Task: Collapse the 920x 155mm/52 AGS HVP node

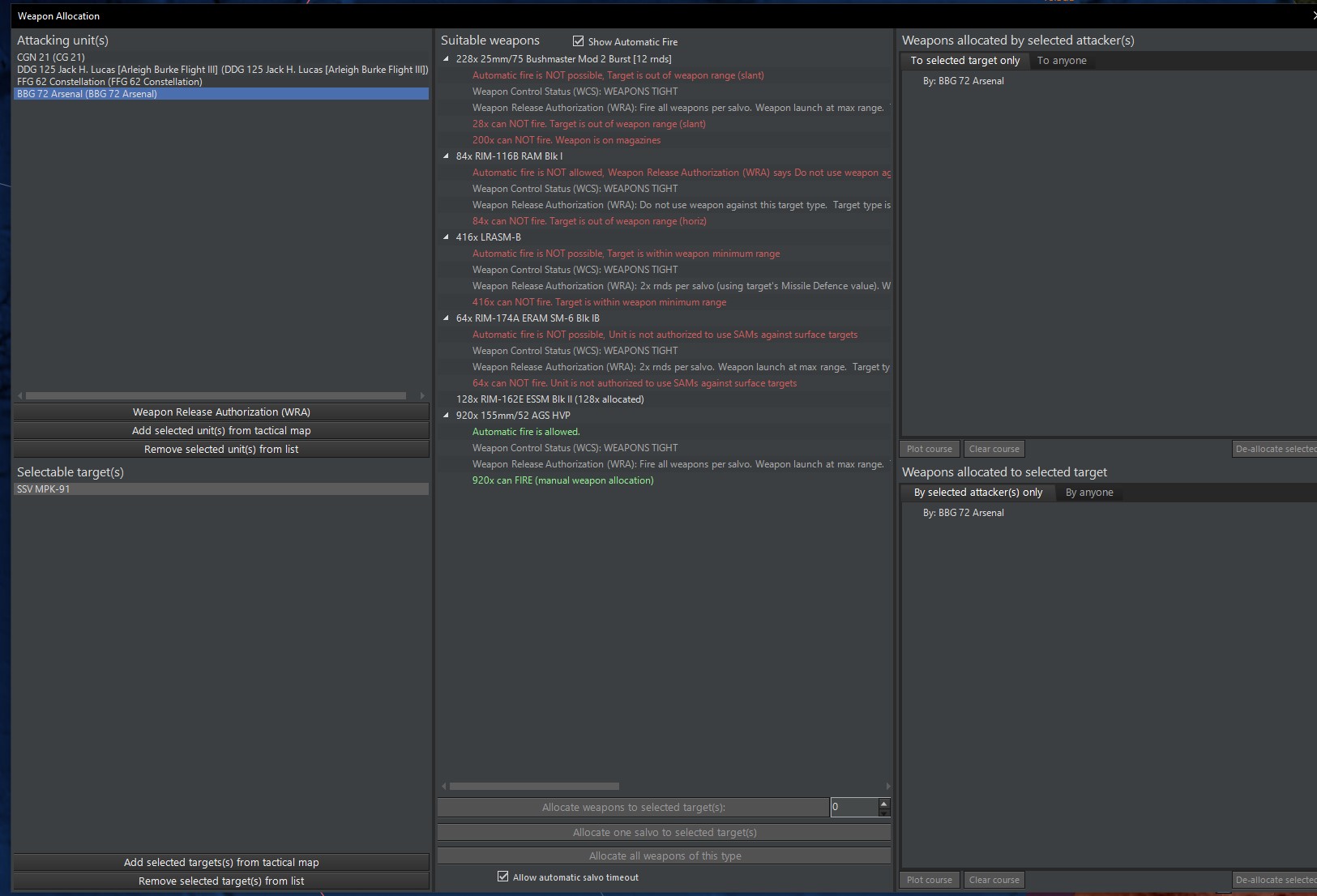Action: (x=446, y=416)
